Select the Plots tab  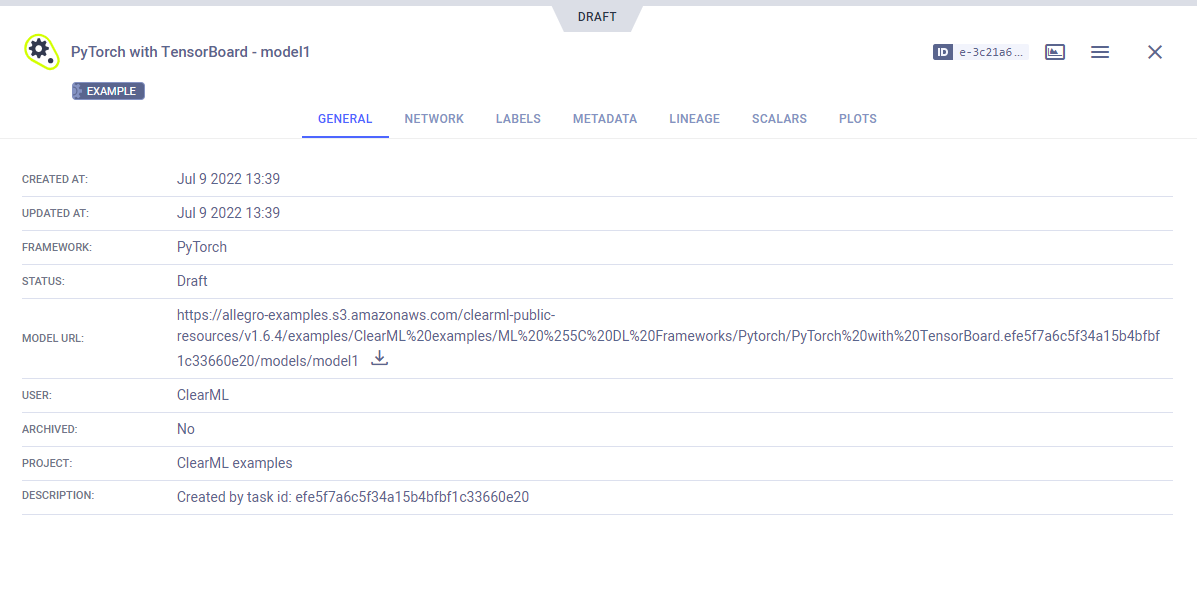pyautogui.click(x=858, y=119)
